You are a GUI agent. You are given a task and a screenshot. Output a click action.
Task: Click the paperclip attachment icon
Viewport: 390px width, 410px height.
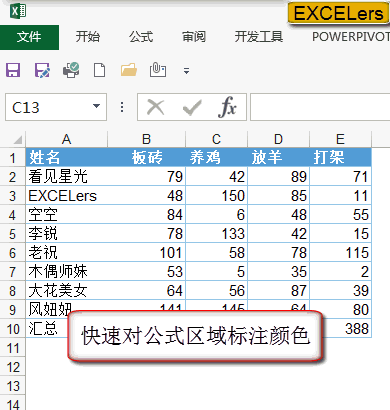[158, 70]
